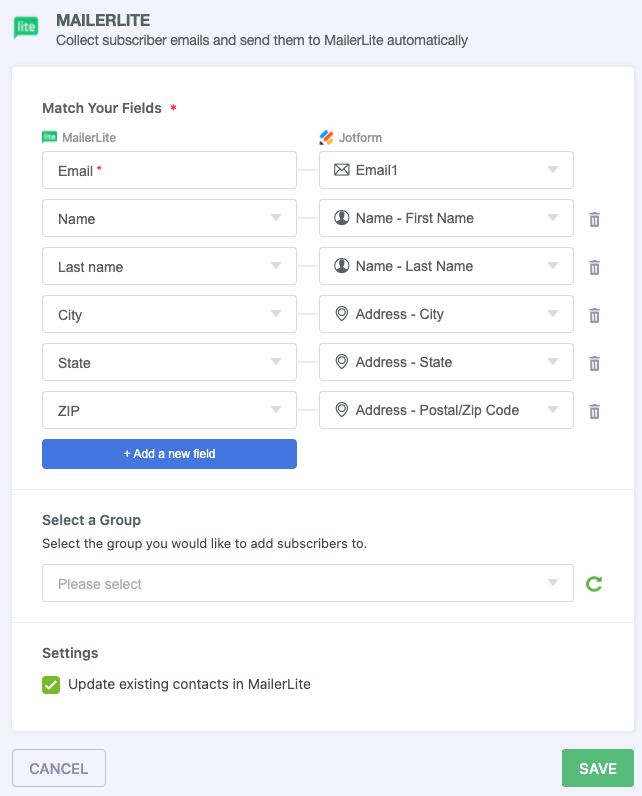Open the Name - First Name dropdown
The height and width of the screenshot is (796, 642).
[x=446, y=218]
